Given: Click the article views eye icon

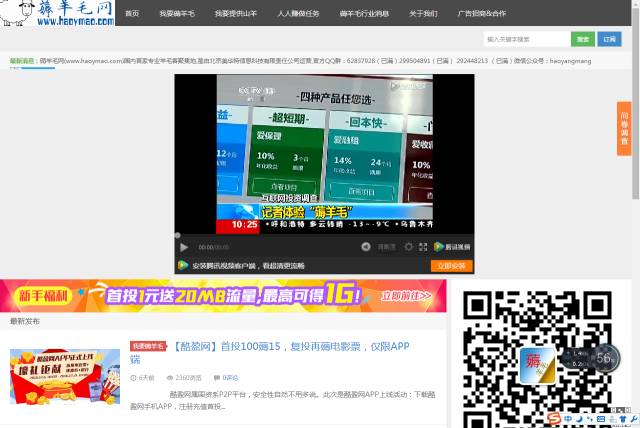Looking at the screenshot, I should [x=170, y=378].
